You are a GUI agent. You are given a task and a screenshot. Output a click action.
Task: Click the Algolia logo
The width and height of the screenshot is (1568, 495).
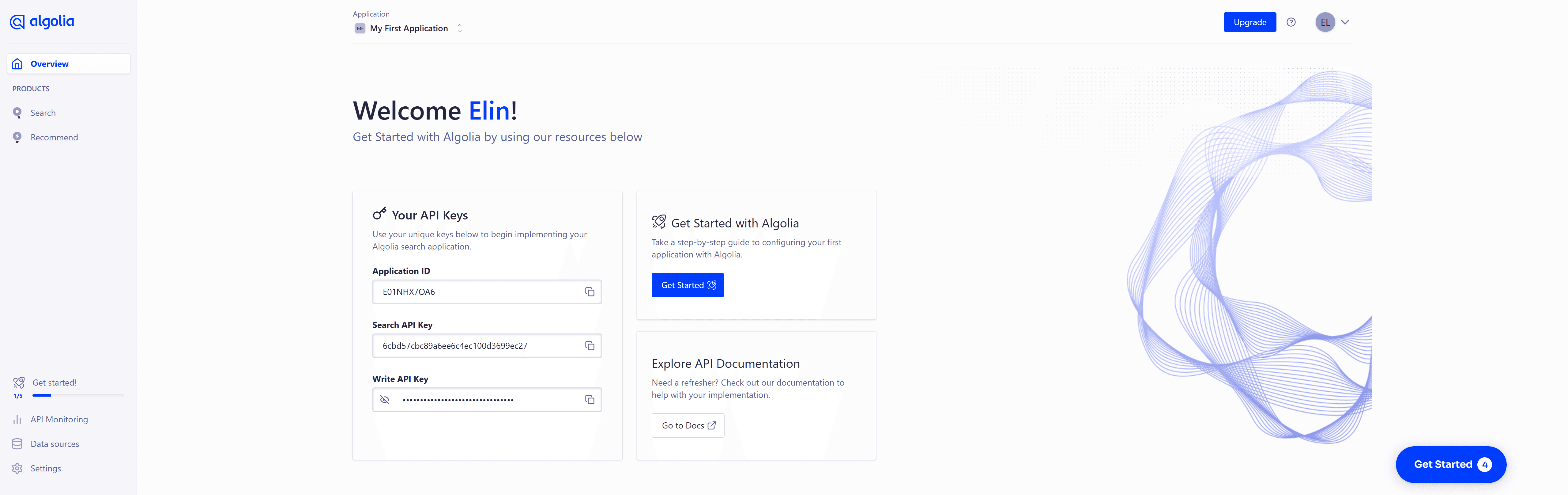(42, 22)
